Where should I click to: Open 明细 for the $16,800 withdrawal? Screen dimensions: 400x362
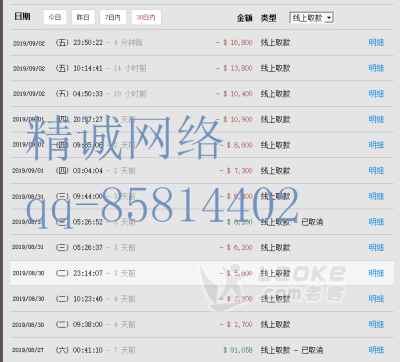coord(376,42)
